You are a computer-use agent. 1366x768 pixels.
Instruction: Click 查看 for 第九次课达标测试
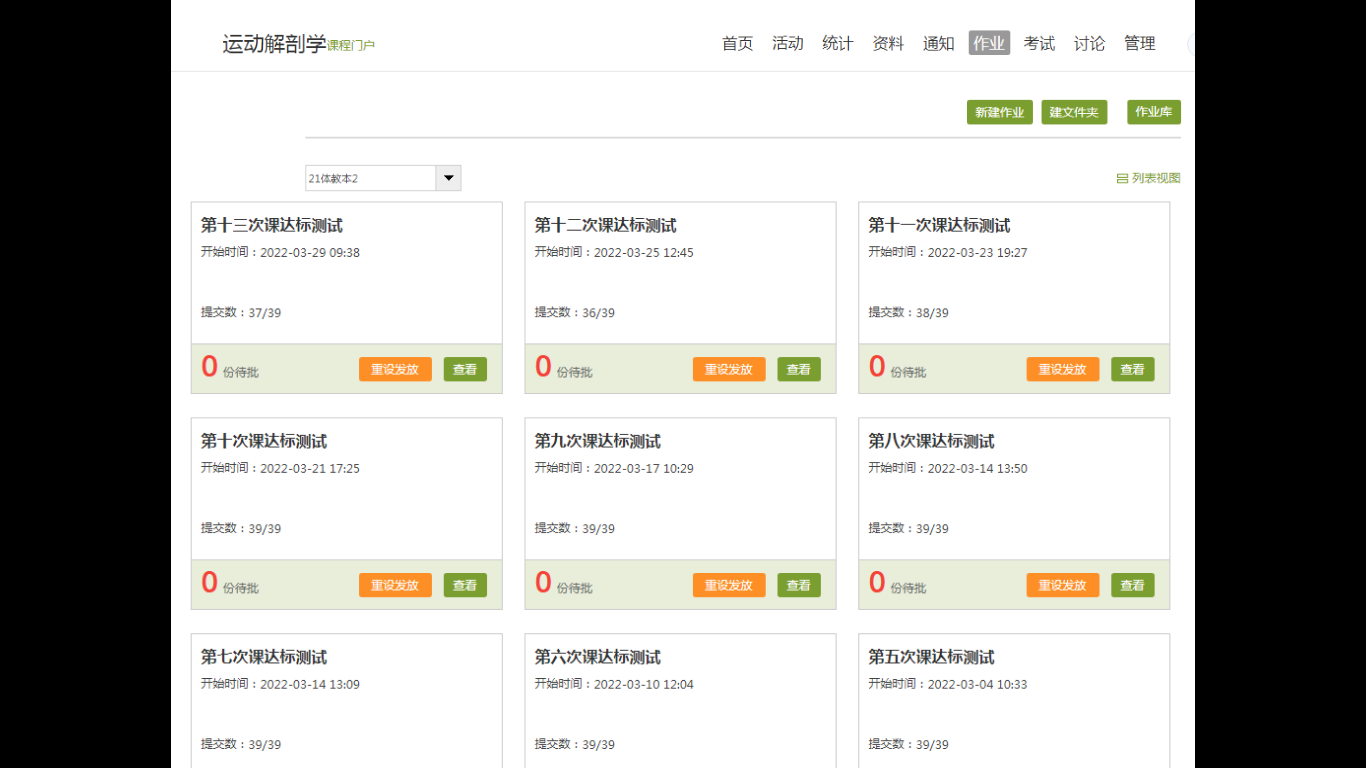(798, 585)
